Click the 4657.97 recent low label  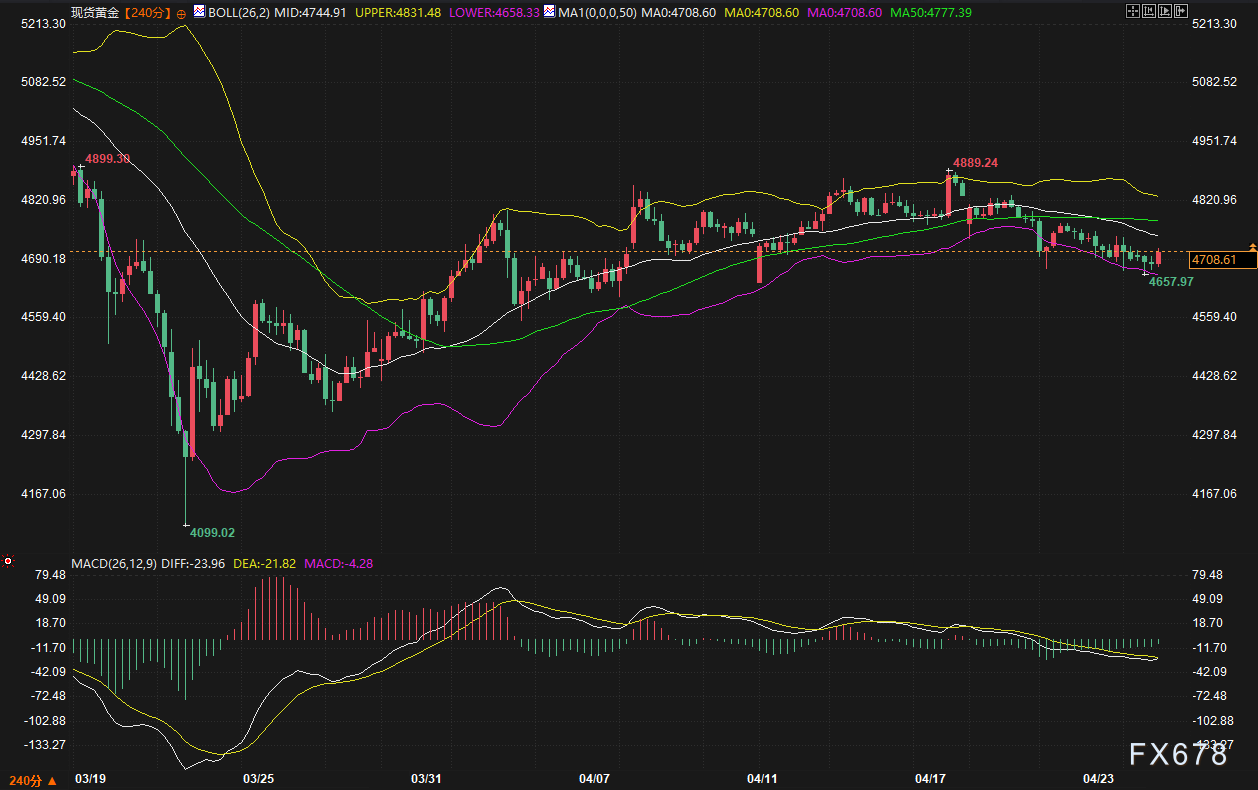[x=1171, y=282]
